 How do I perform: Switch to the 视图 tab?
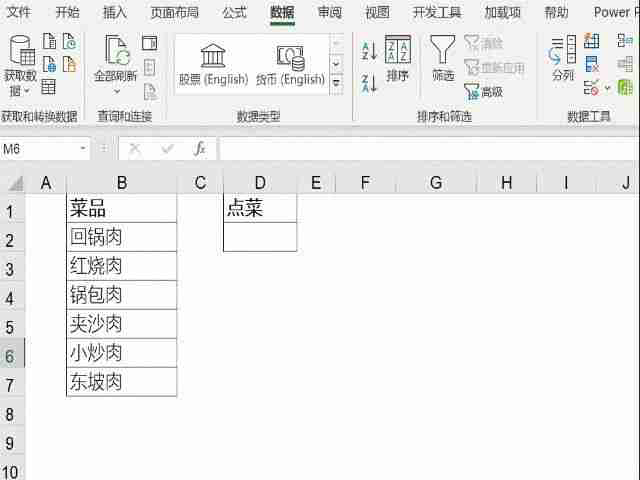point(377,12)
